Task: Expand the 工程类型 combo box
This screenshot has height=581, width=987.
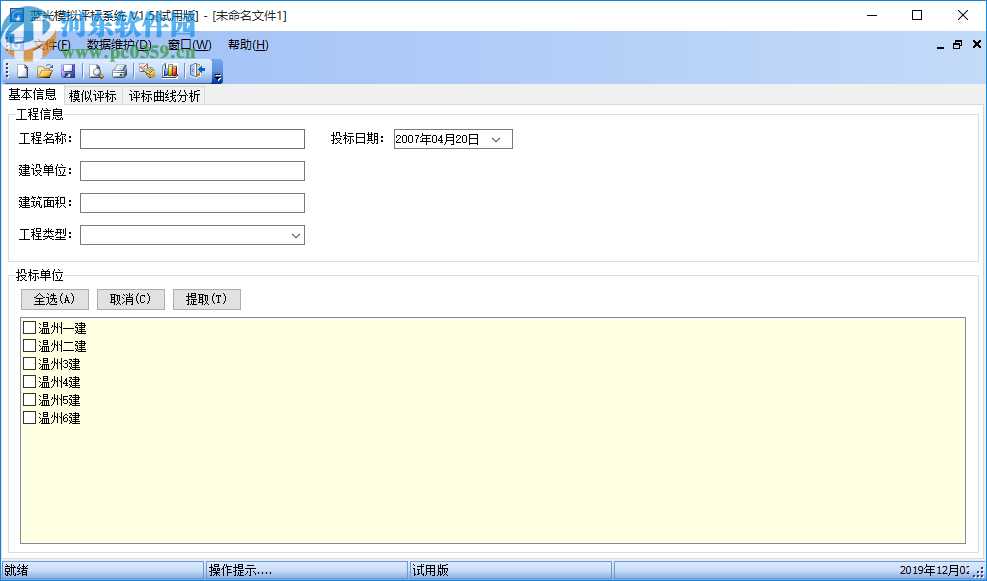Action: (x=297, y=234)
